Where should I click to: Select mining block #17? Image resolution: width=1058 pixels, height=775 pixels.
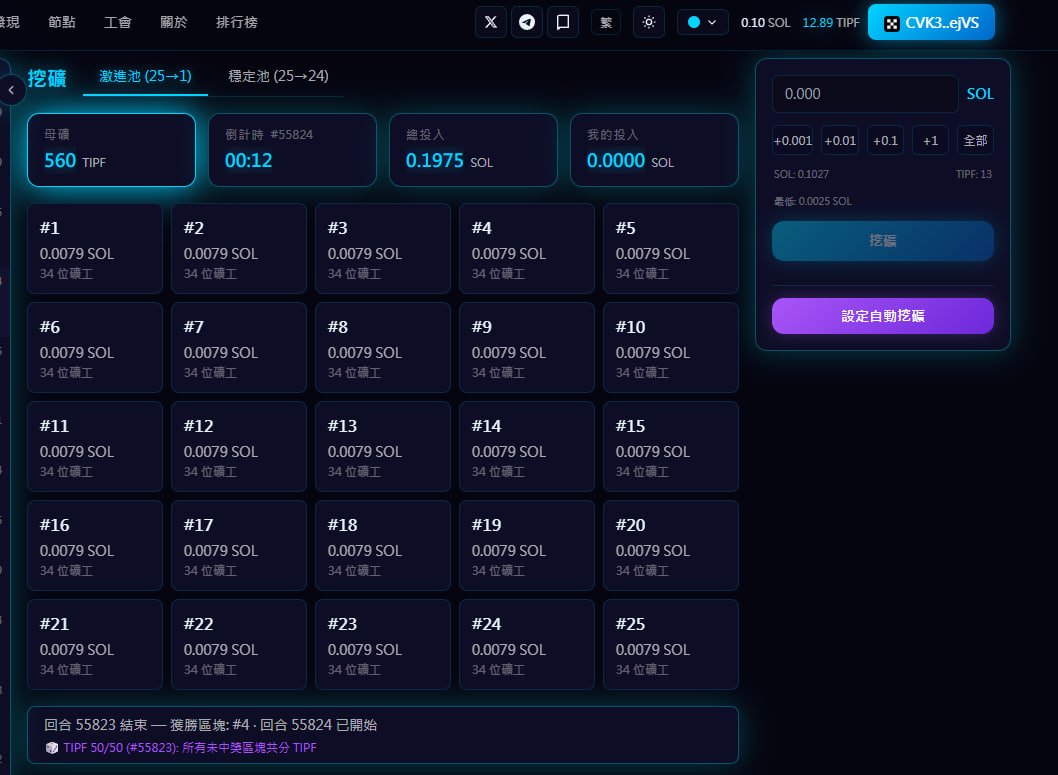pyautogui.click(x=239, y=546)
